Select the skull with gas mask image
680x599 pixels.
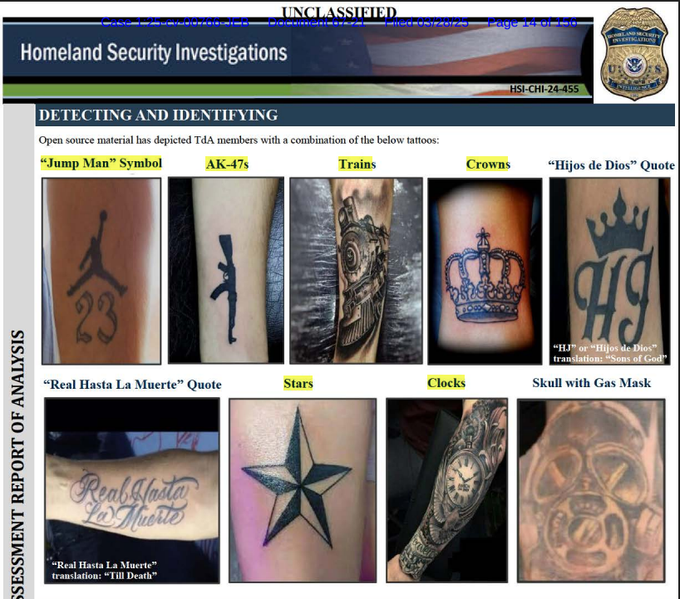click(x=591, y=491)
